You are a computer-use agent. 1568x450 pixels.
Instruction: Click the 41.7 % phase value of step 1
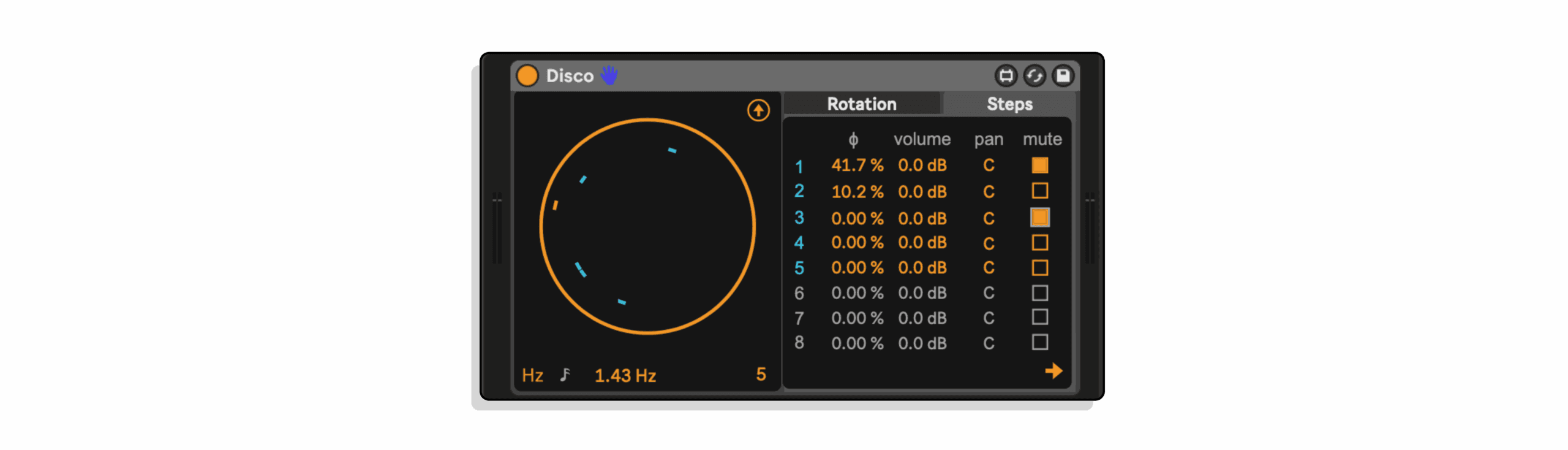(857, 165)
